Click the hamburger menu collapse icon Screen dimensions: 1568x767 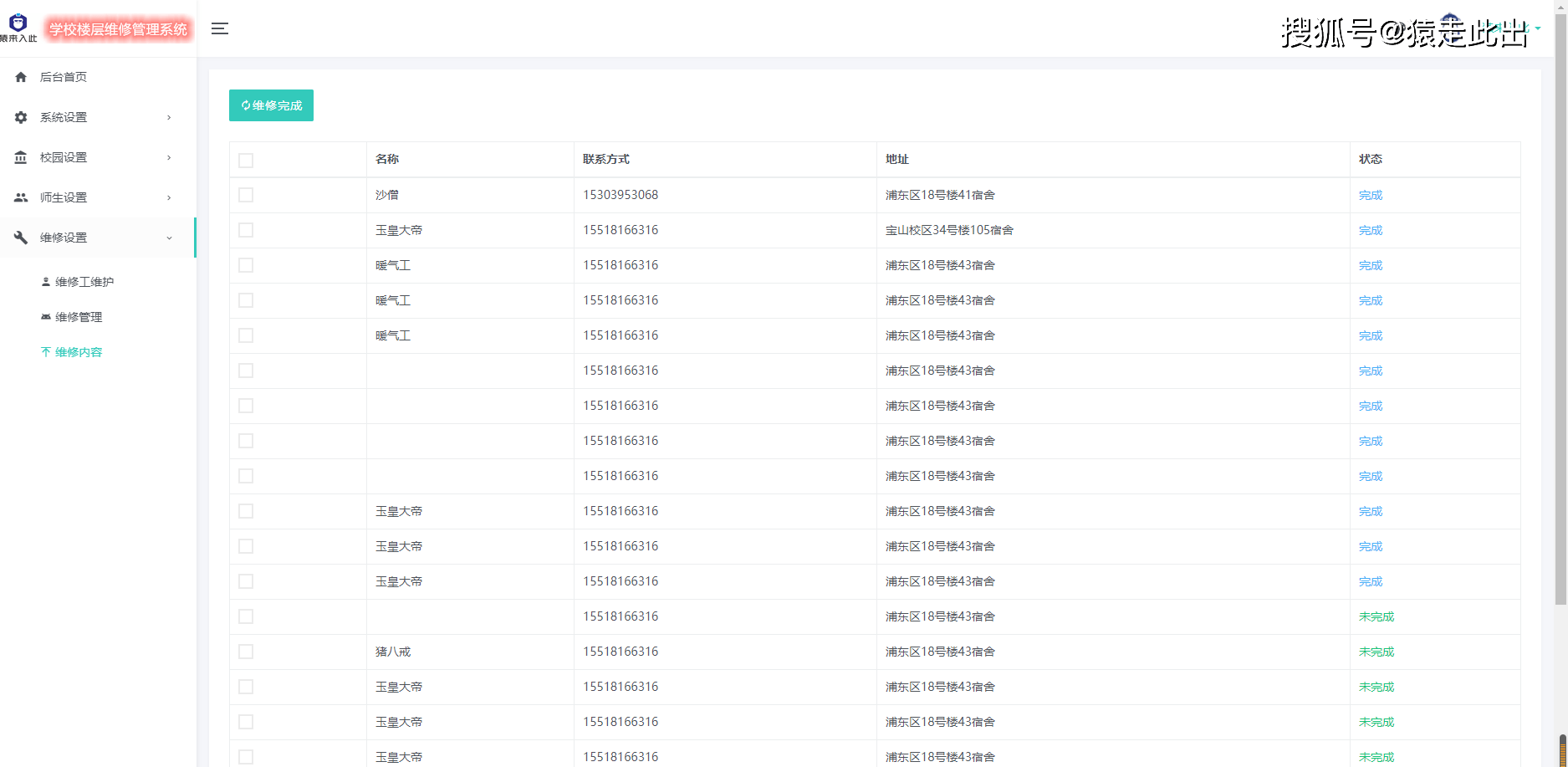pyautogui.click(x=220, y=28)
